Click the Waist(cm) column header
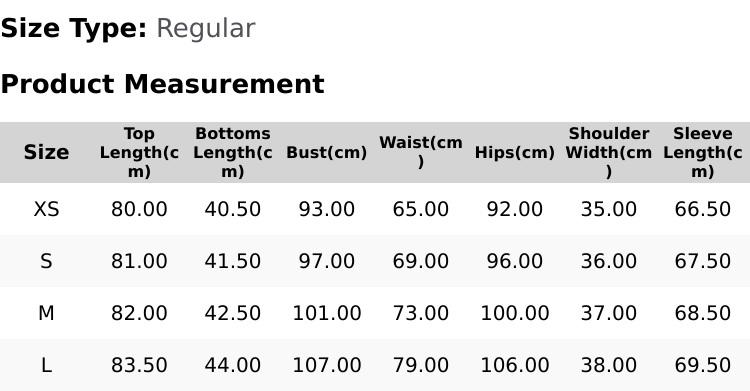 click(420, 152)
